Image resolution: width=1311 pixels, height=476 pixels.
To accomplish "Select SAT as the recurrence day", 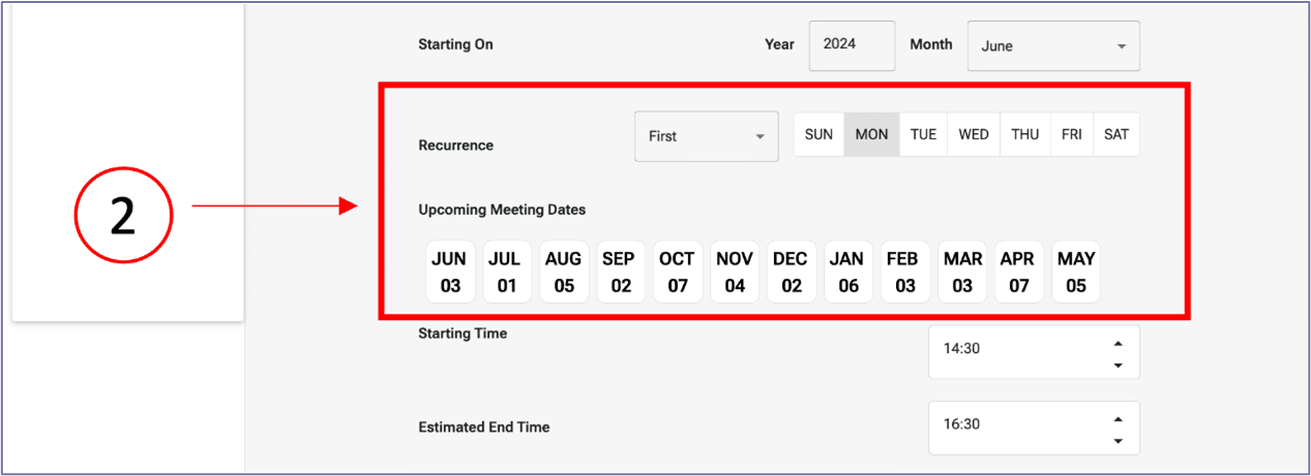I will [x=1116, y=135].
